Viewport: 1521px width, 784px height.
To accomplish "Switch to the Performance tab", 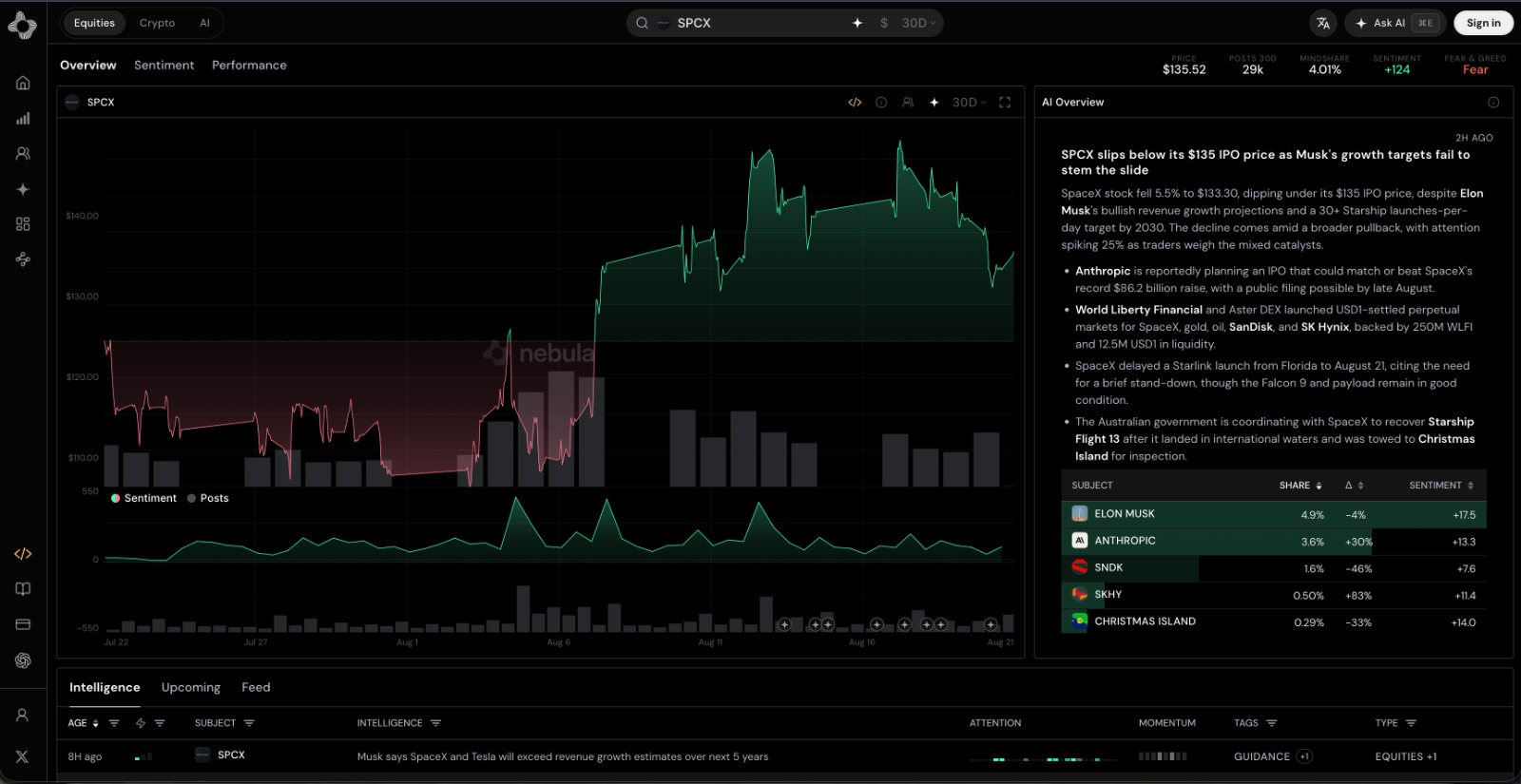I will pyautogui.click(x=249, y=66).
